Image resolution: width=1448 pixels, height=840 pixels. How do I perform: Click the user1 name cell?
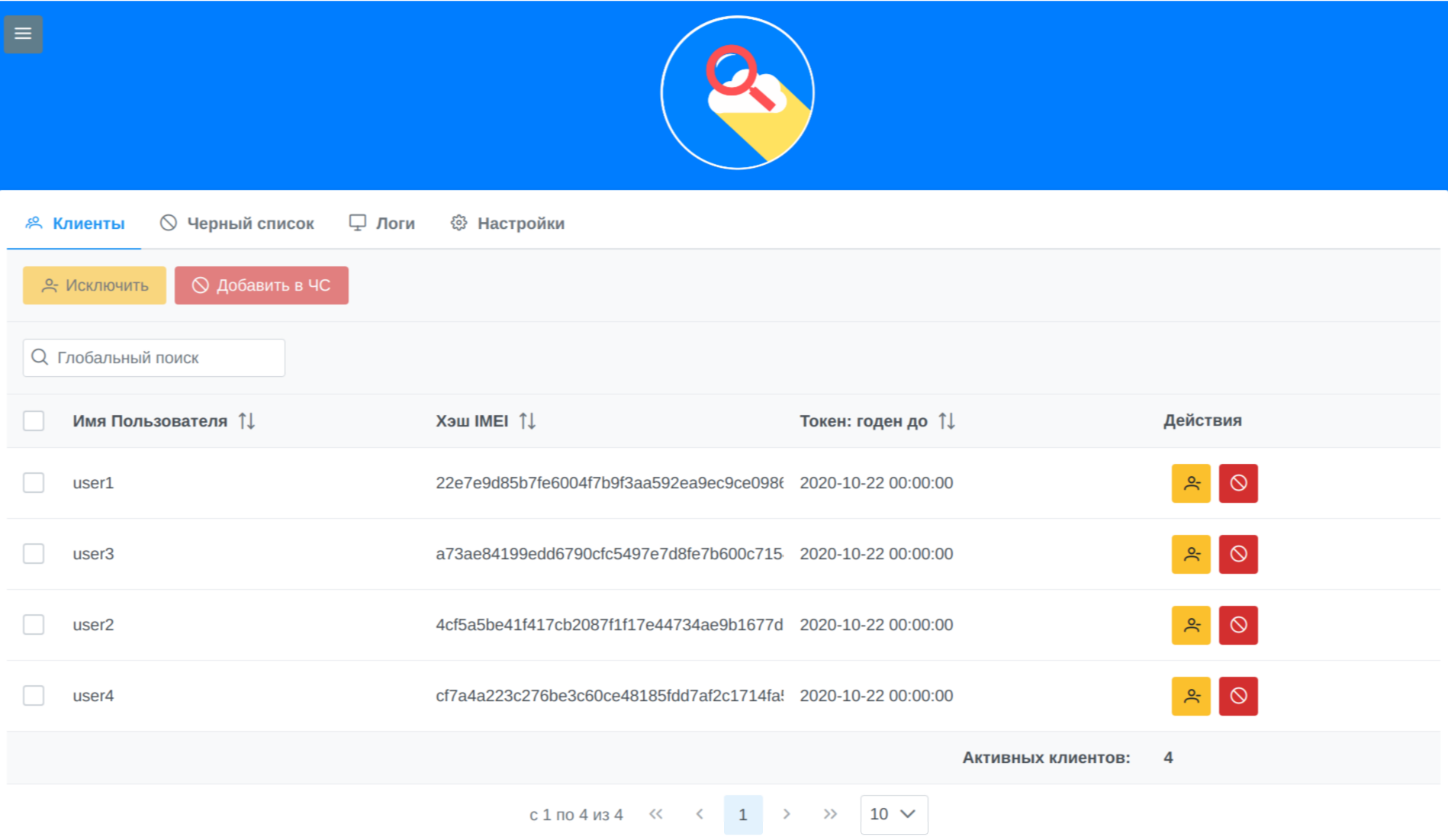point(93,483)
